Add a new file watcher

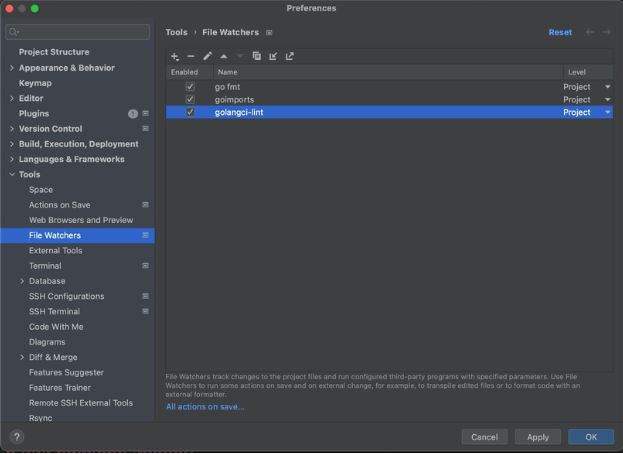pos(175,56)
